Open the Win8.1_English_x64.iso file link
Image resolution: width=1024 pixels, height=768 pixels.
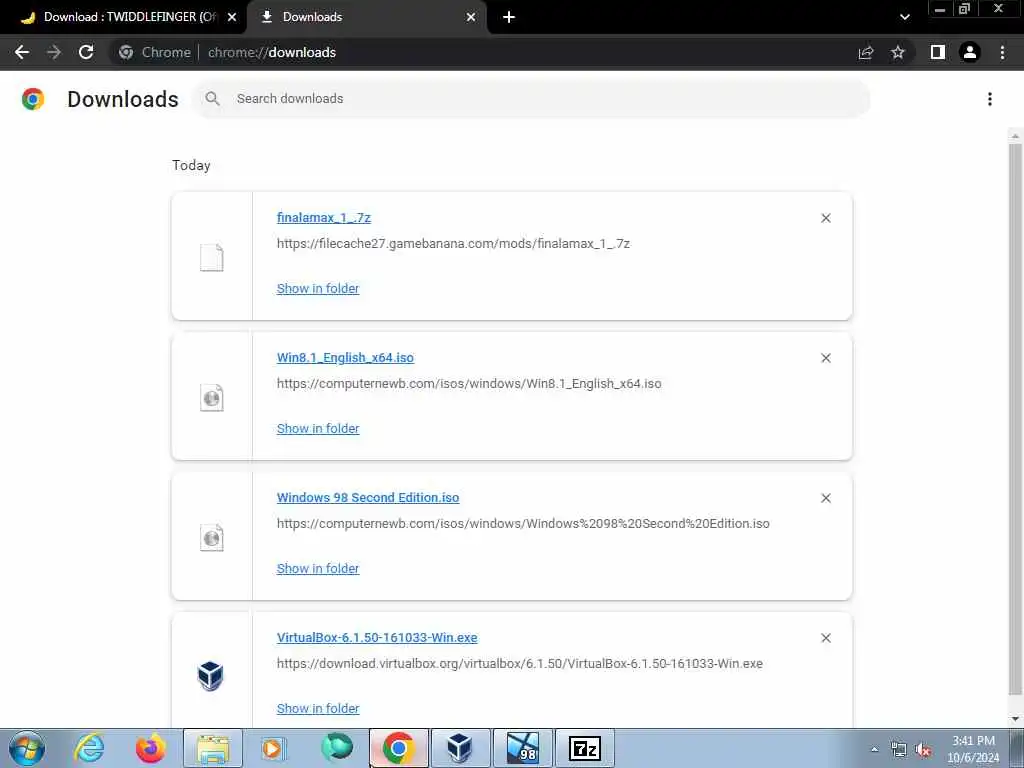pos(345,358)
